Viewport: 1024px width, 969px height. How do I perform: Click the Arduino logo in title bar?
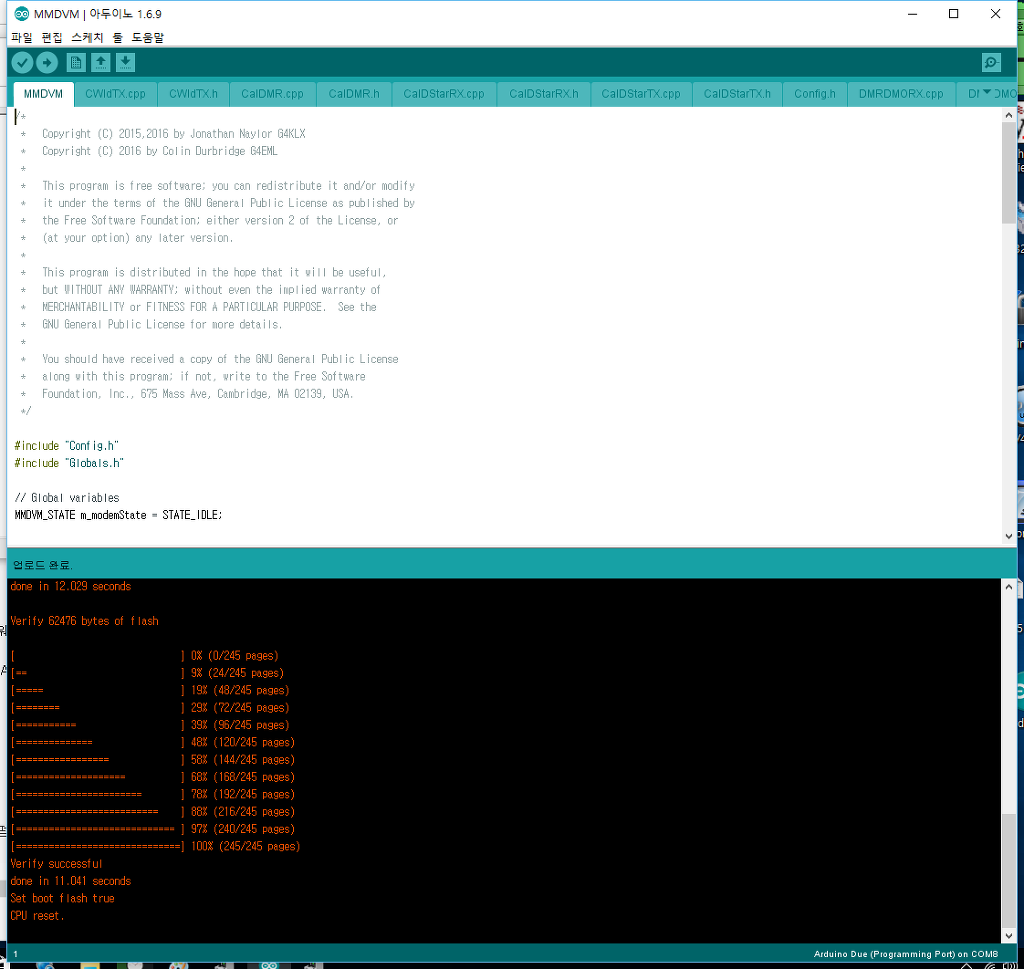click(x=22, y=14)
